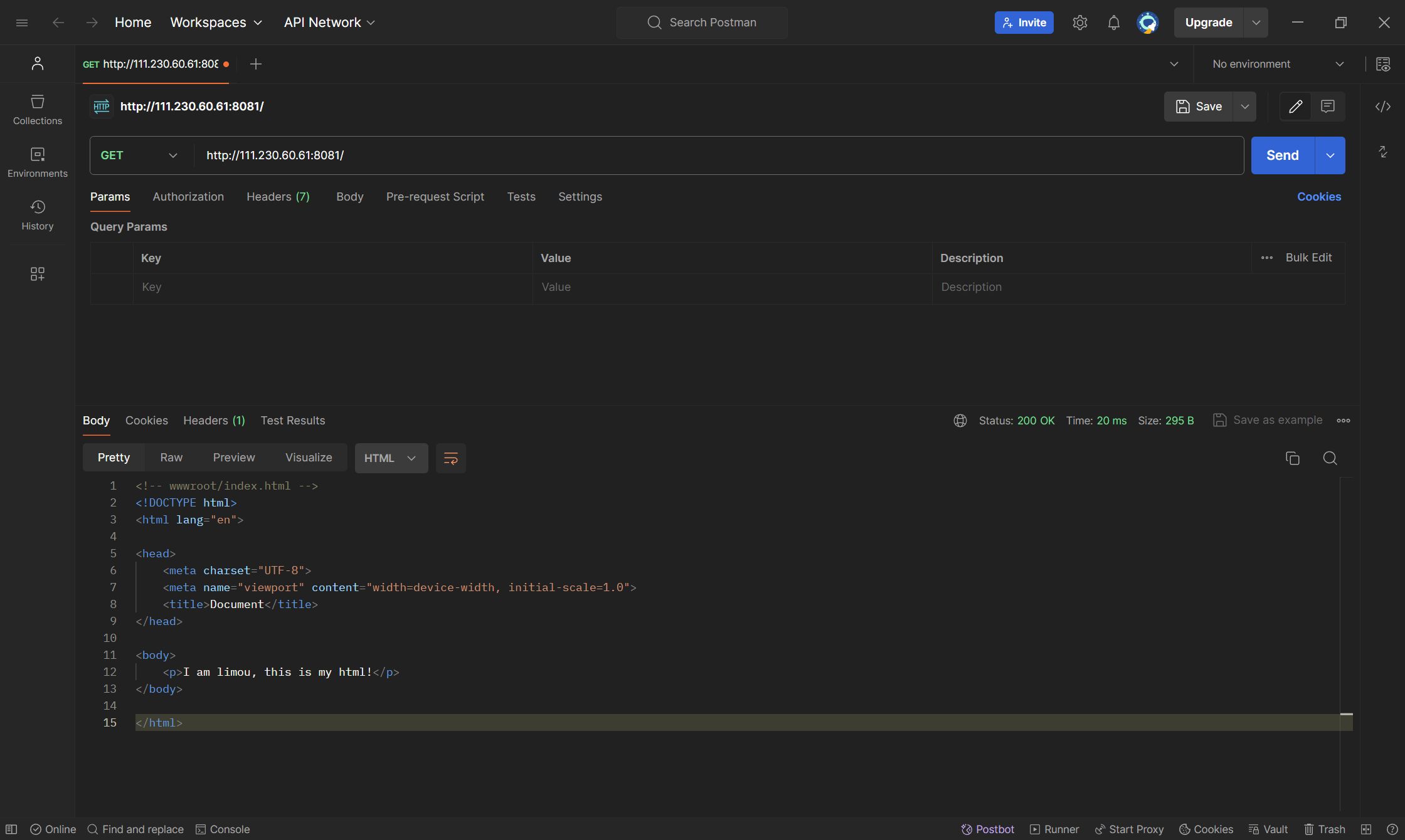Screen dimensions: 1405x840
Task: Copy response body with copy icon
Action: [x=1292, y=458]
